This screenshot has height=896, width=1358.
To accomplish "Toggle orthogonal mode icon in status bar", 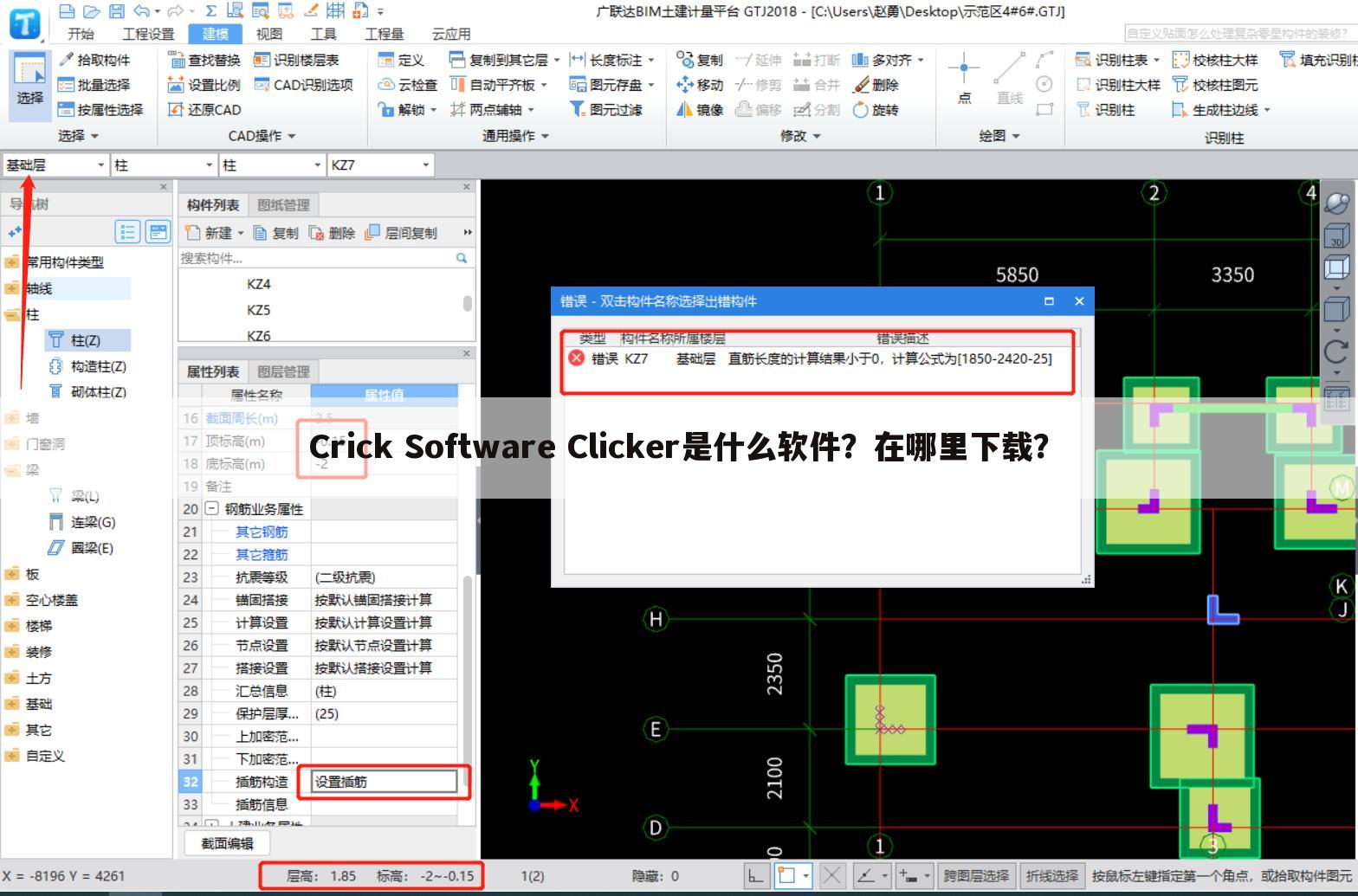I will click(756, 875).
